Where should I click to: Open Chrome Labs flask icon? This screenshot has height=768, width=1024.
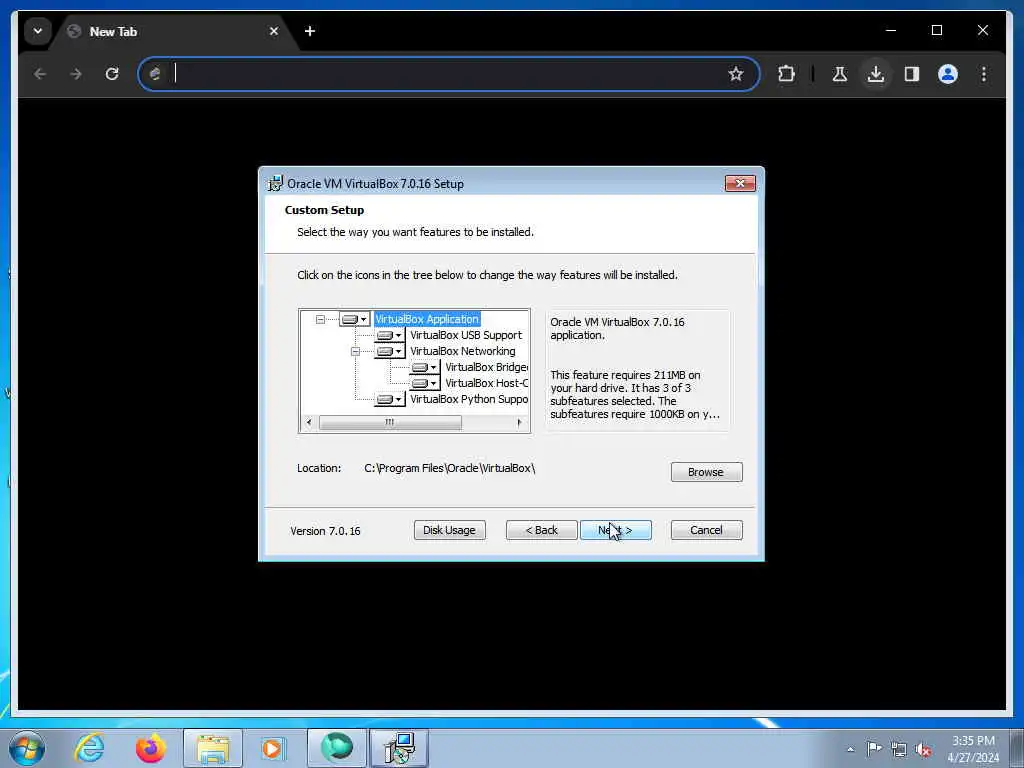(x=840, y=74)
